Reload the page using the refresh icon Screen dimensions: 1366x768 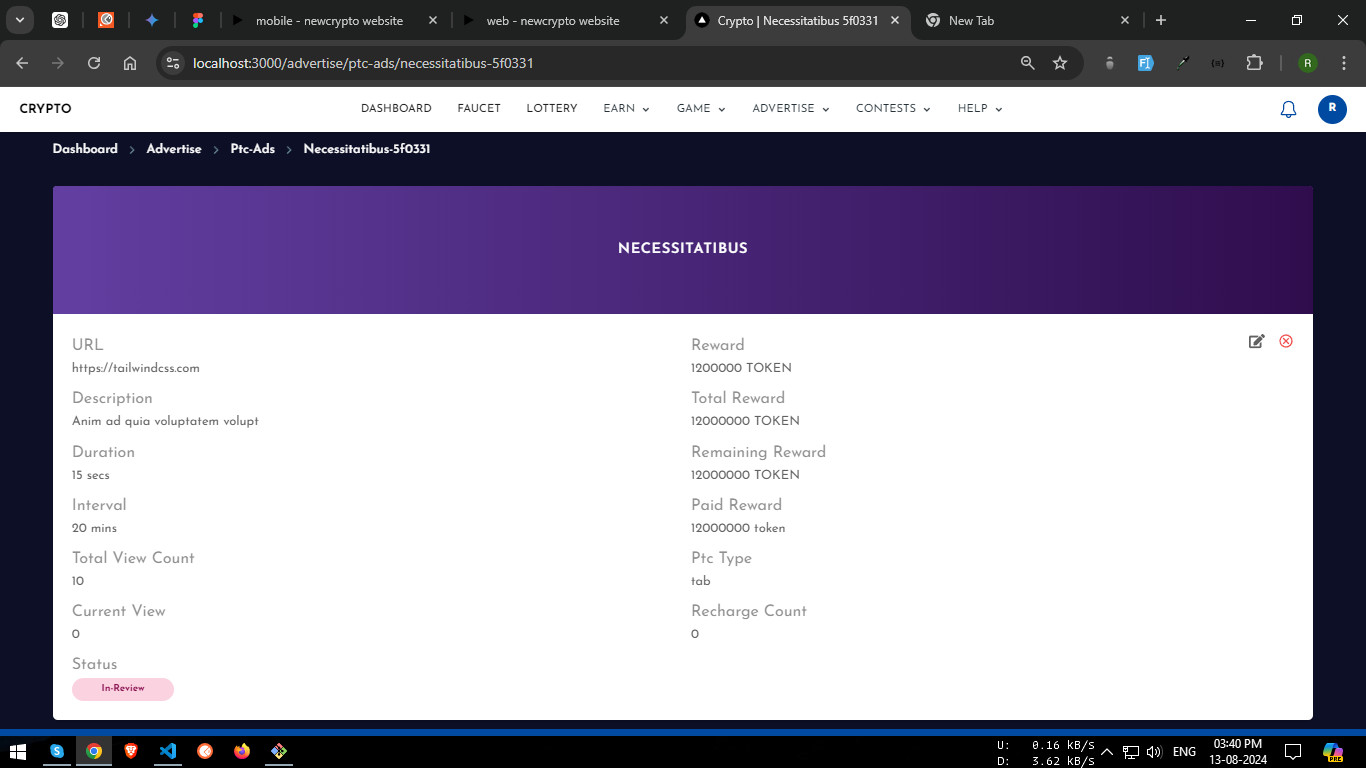tap(94, 63)
